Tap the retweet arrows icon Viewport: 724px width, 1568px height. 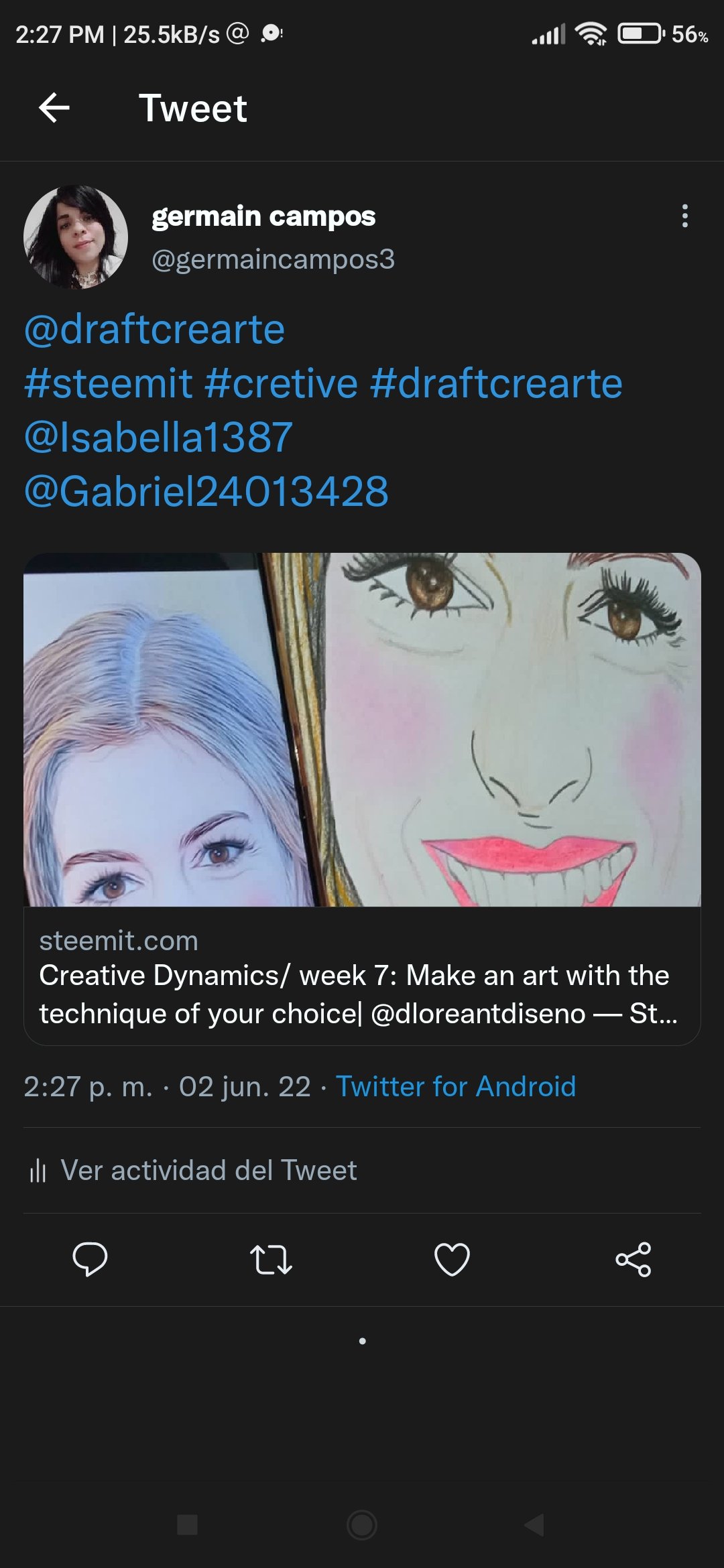pyautogui.click(x=271, y=1259)
